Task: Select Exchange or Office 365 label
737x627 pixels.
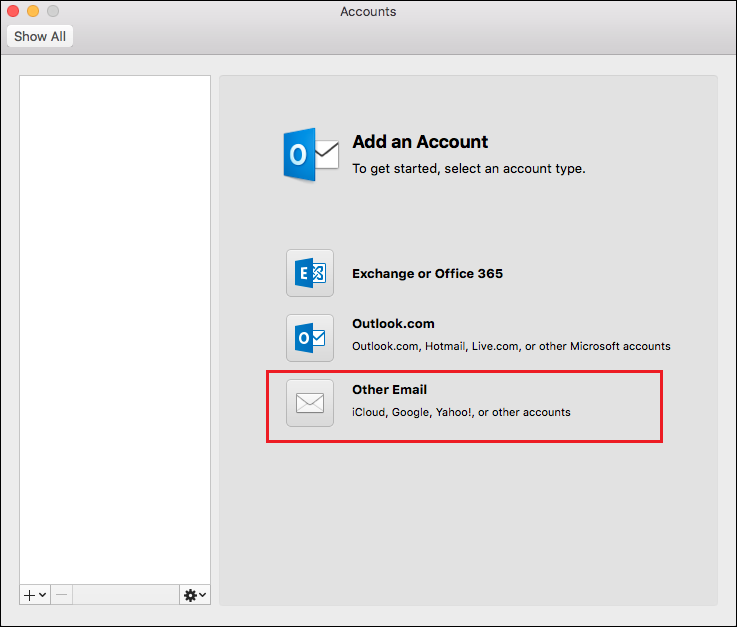Action: [x=427, y=274]
